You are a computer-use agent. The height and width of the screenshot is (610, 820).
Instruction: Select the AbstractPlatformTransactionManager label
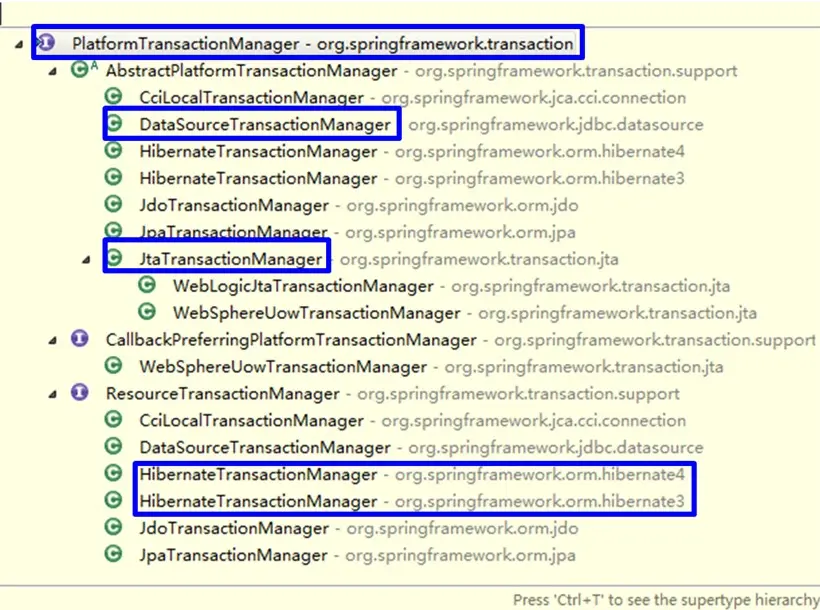click(x=252, y=71)
